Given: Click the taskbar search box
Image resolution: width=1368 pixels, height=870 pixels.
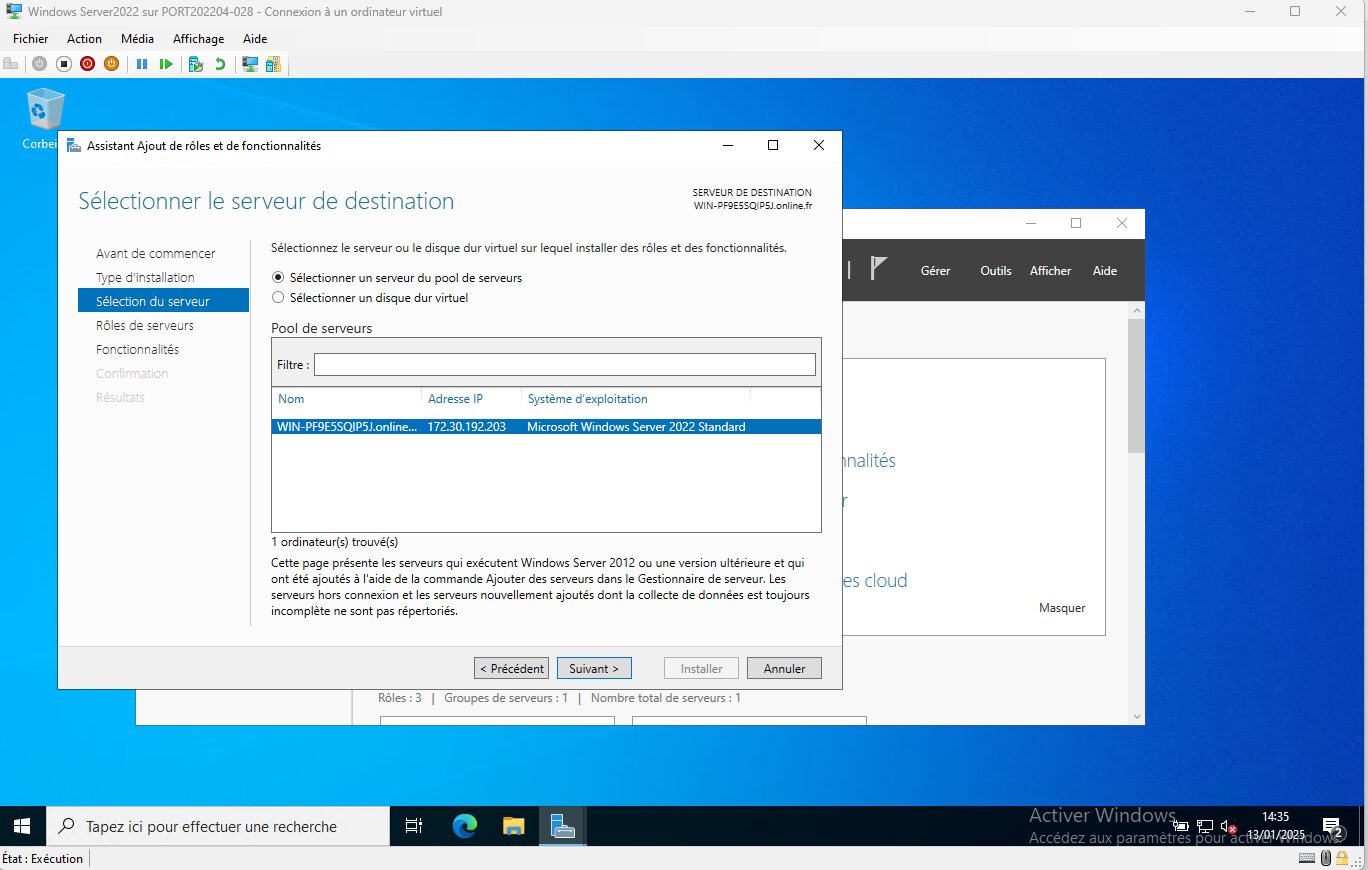Looking at the screenshot, I should pos(217,826).
